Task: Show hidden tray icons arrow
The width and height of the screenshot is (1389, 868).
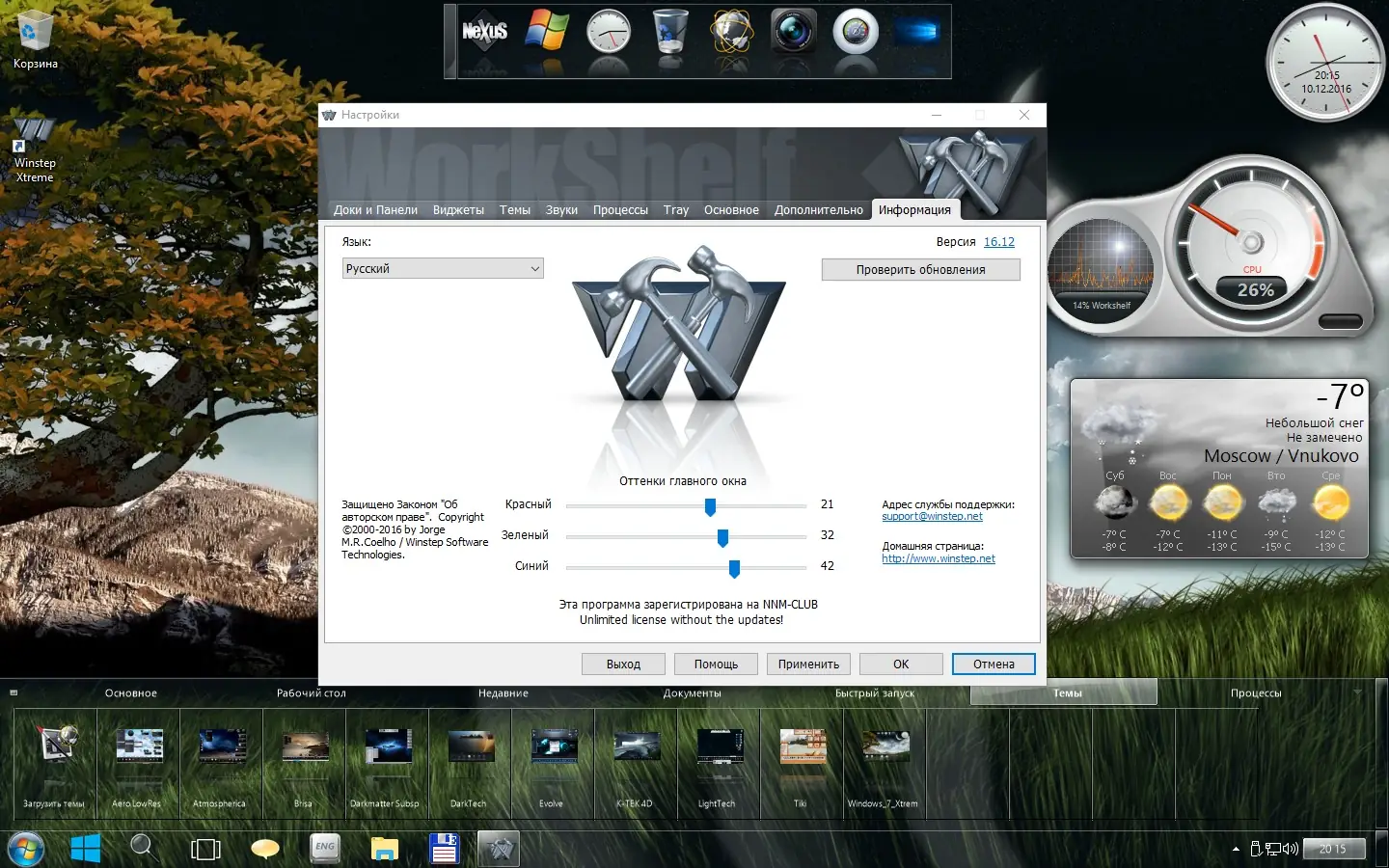Action: point(1236,850)
